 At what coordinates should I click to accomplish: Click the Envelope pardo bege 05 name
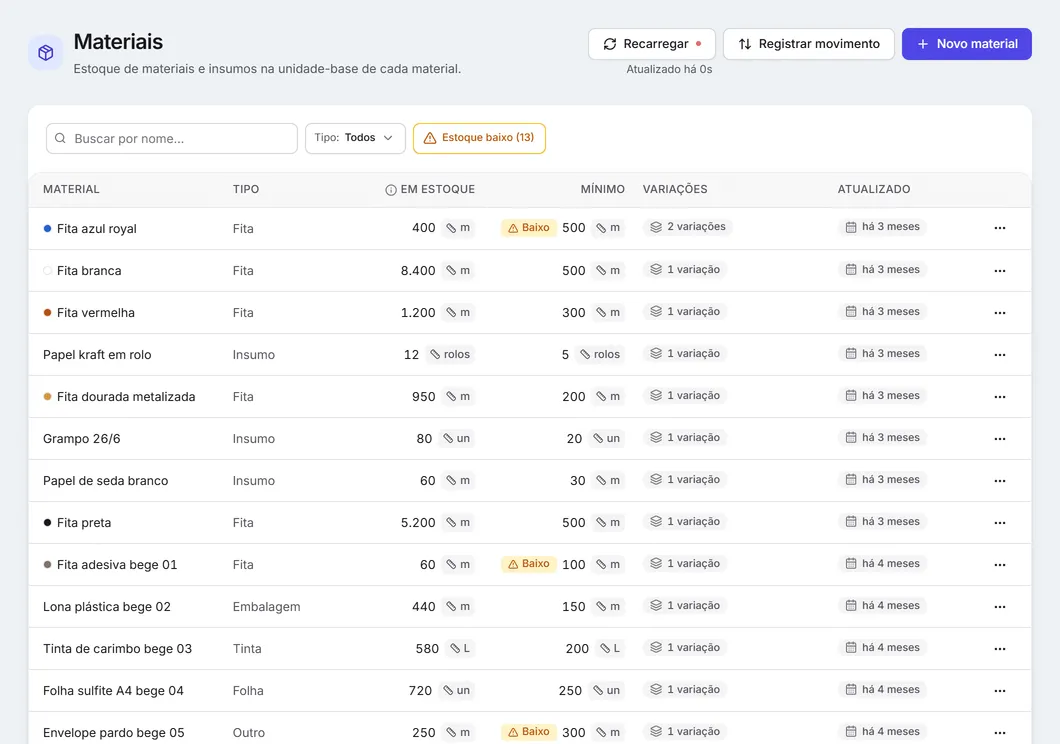pyautogui.click(x=114, y=733)
